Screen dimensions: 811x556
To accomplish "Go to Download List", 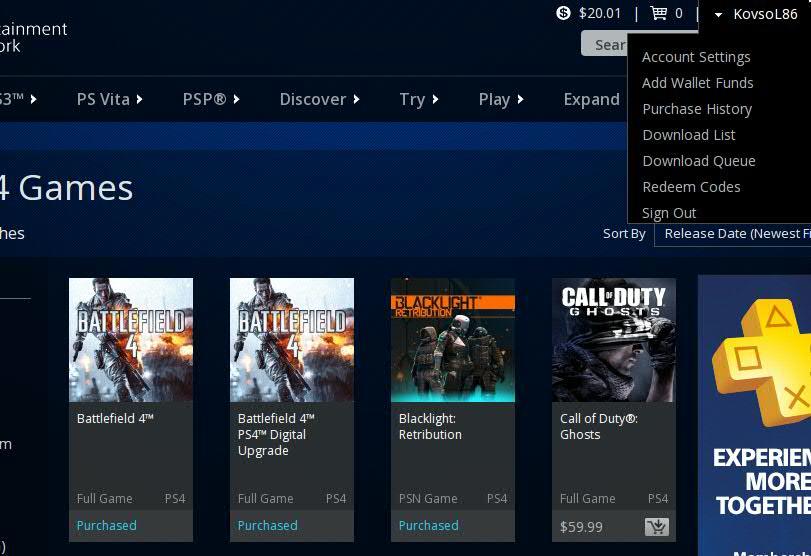I will coord(688,135).
